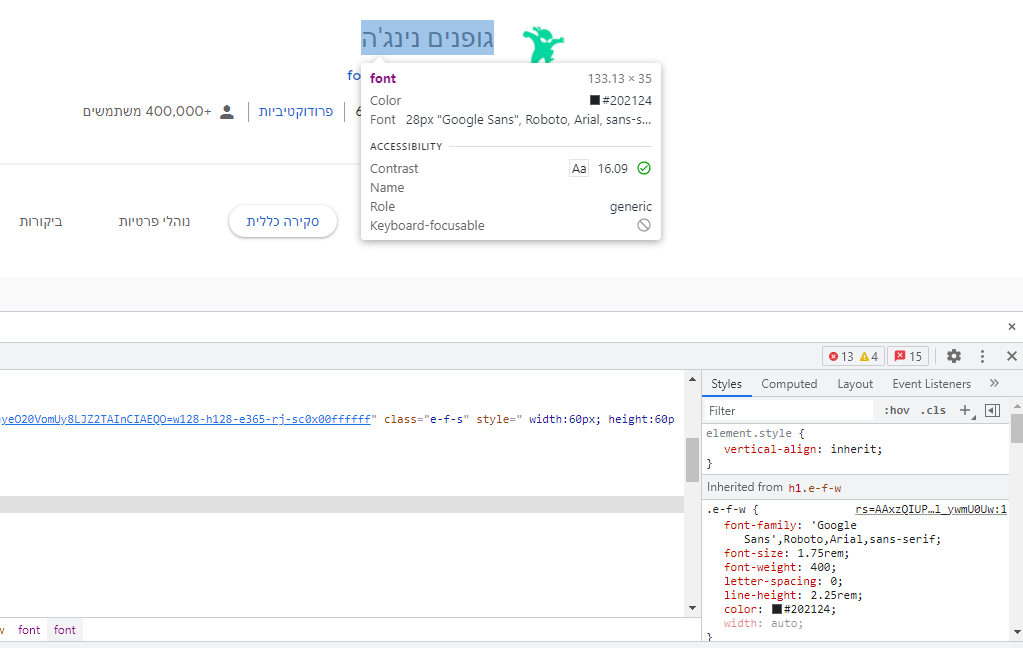Click the red errors counter showing 13
The height and width of the screenshot is (648, 1023).
pos(841,356)
